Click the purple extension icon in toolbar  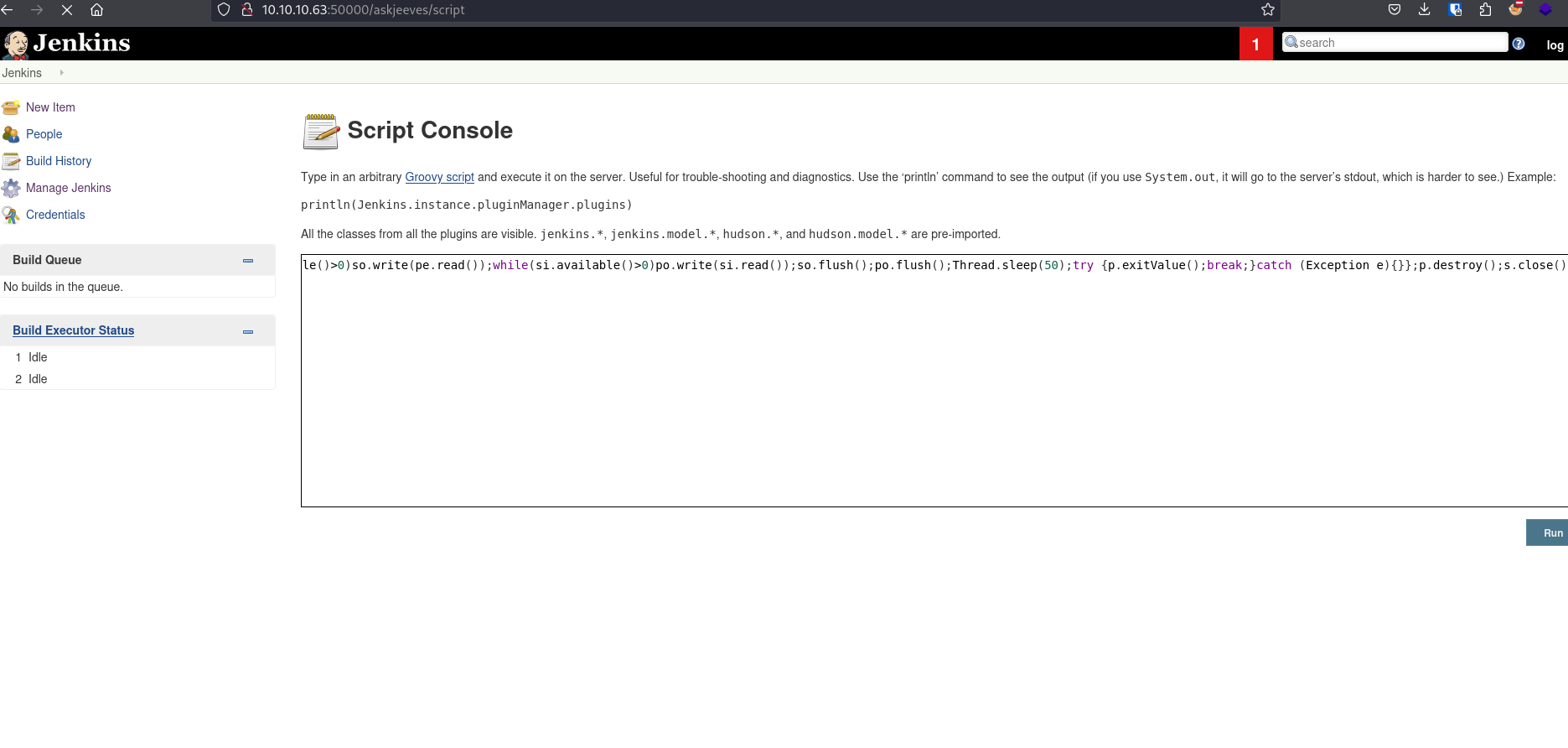coord(1545,10)
